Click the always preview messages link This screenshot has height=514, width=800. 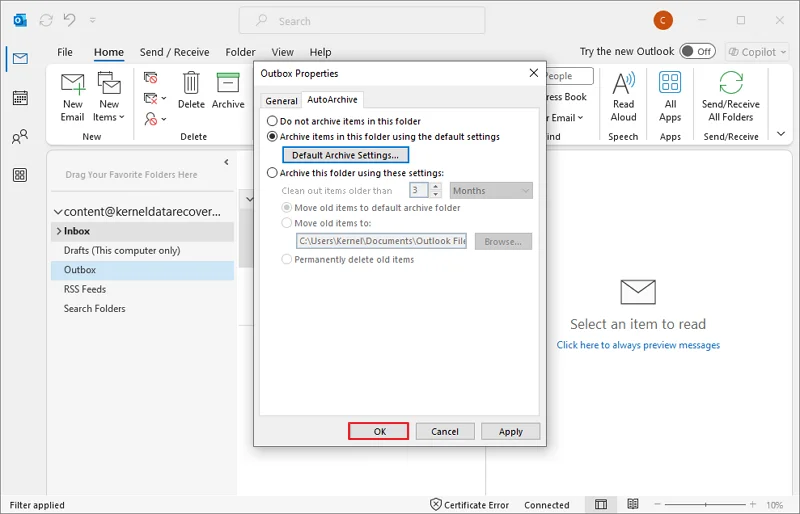tap(638, 345)
